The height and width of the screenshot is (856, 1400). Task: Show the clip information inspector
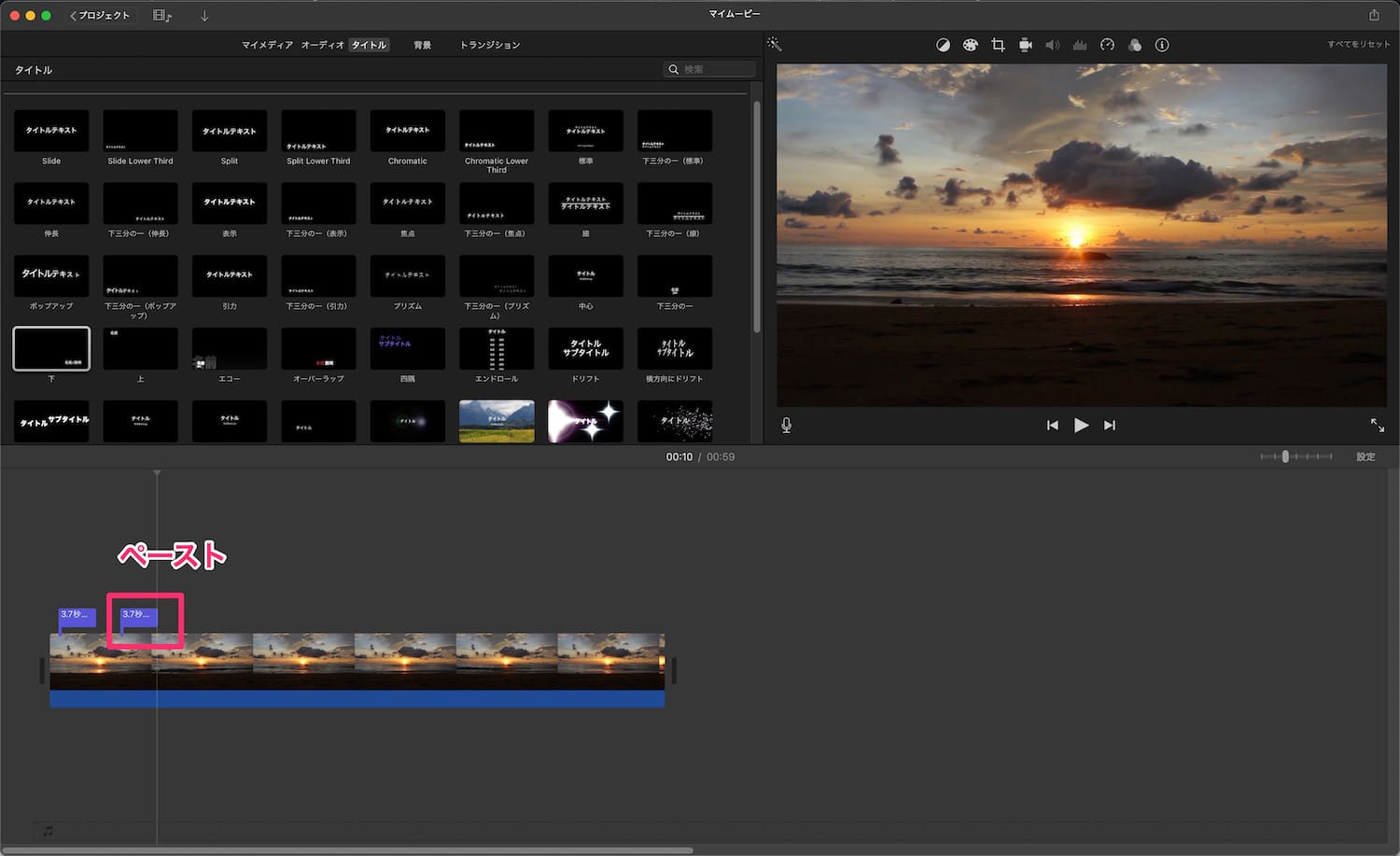click(x=1162, y=45)
